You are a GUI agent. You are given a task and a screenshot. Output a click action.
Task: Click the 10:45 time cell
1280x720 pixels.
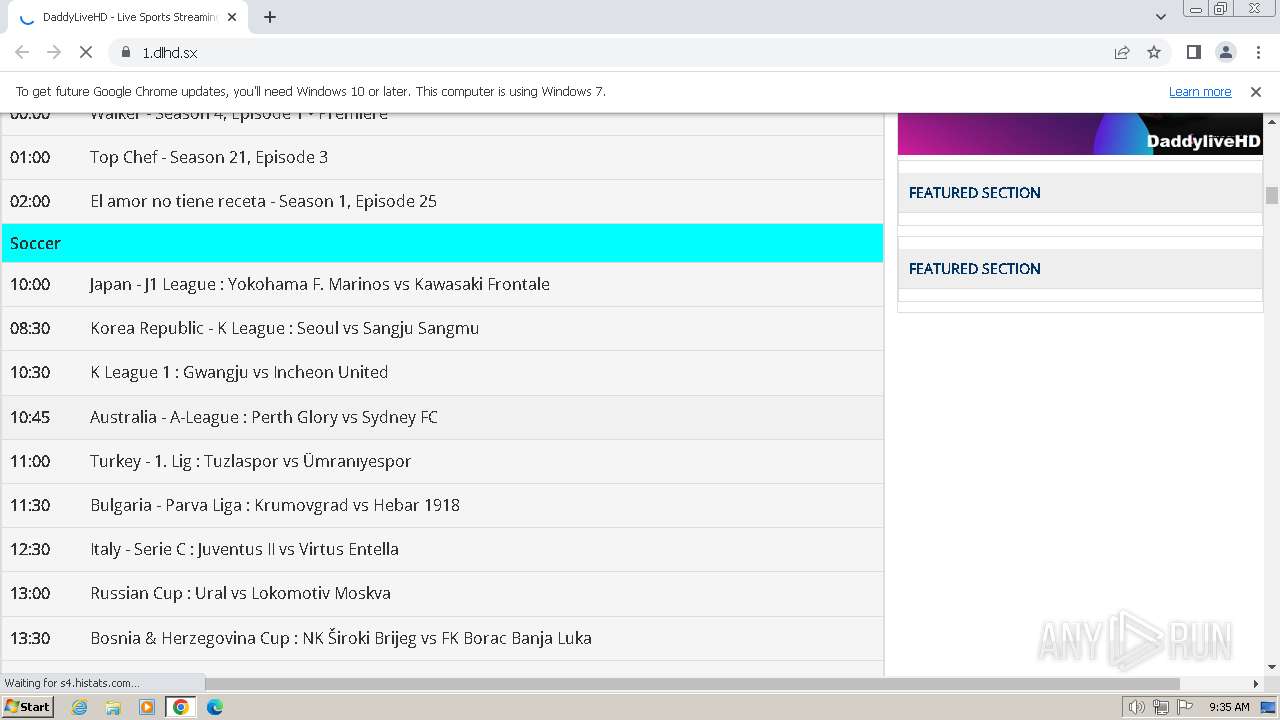(x=30, y=417)
